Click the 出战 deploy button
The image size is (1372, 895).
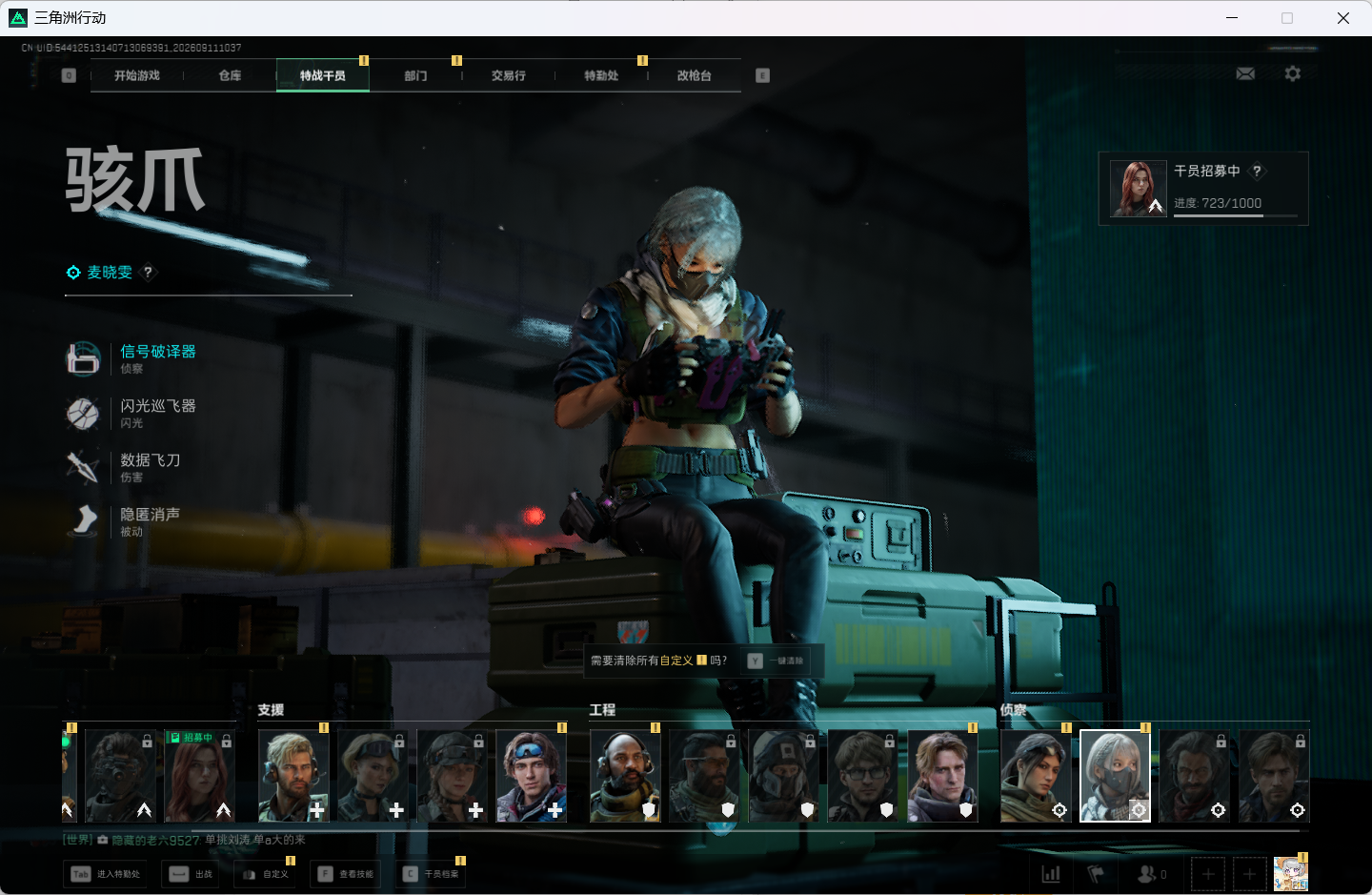click(192, 874)
